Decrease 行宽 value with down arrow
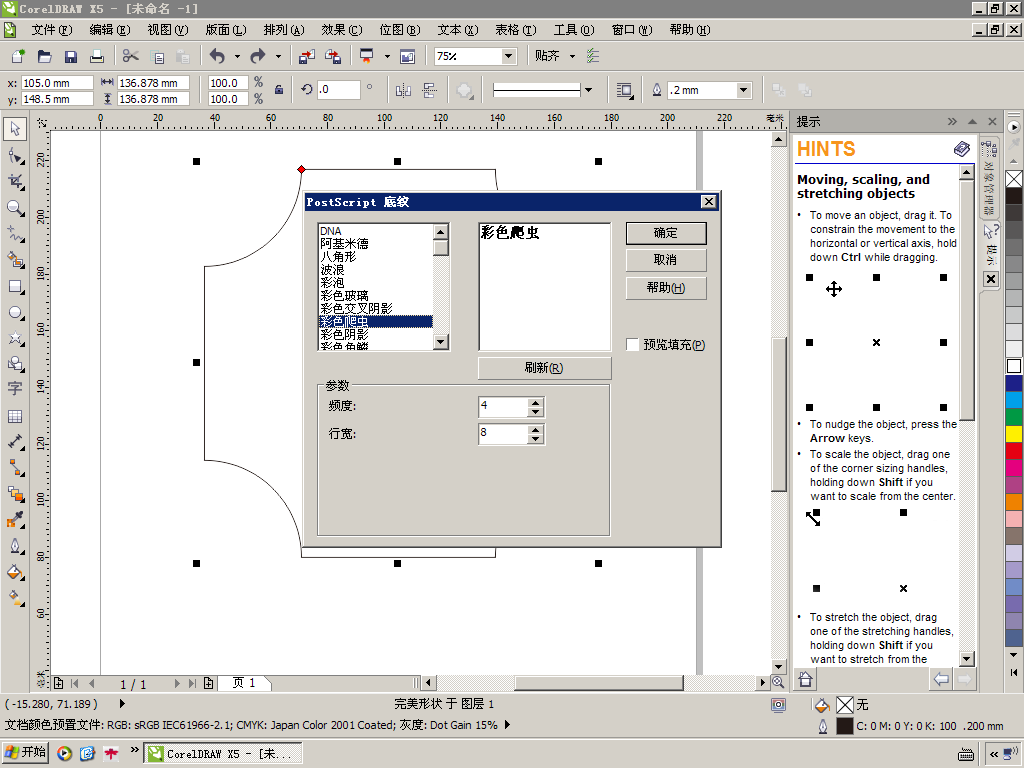Screen dimensions: 1024x768 (536, 439)
